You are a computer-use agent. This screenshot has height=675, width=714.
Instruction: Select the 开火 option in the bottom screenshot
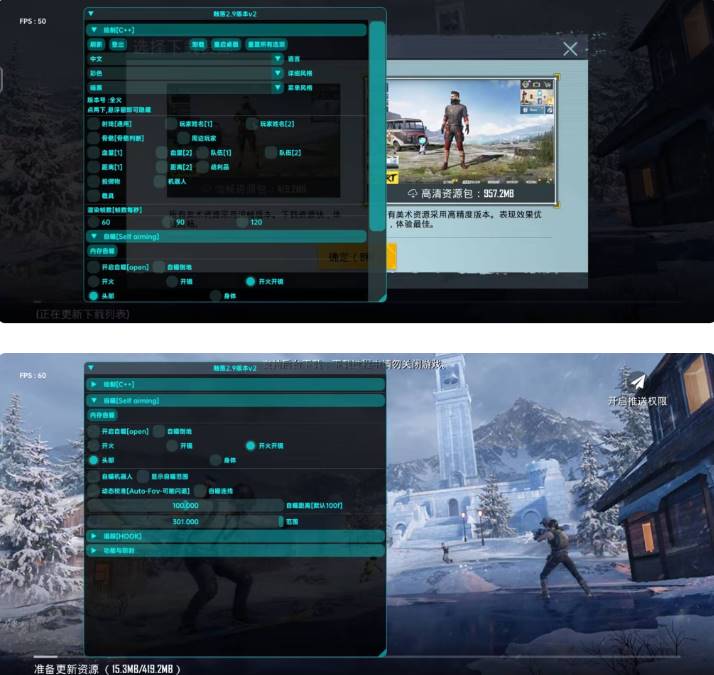pos(93,445)
